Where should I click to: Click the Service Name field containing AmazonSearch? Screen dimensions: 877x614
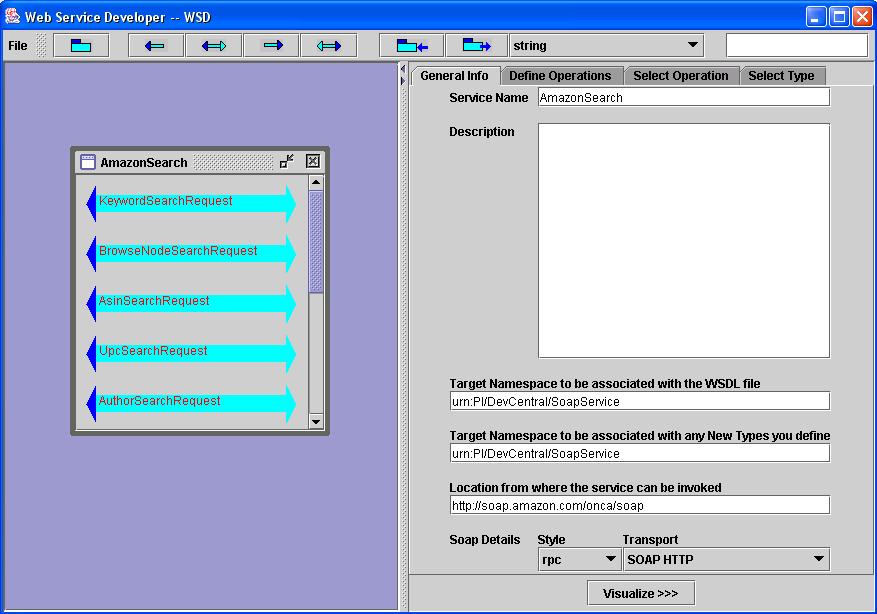point(684,97)
